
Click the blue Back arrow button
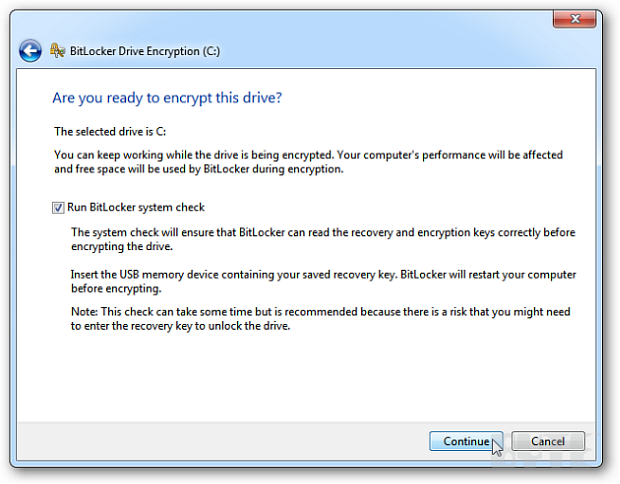point(30,50)
